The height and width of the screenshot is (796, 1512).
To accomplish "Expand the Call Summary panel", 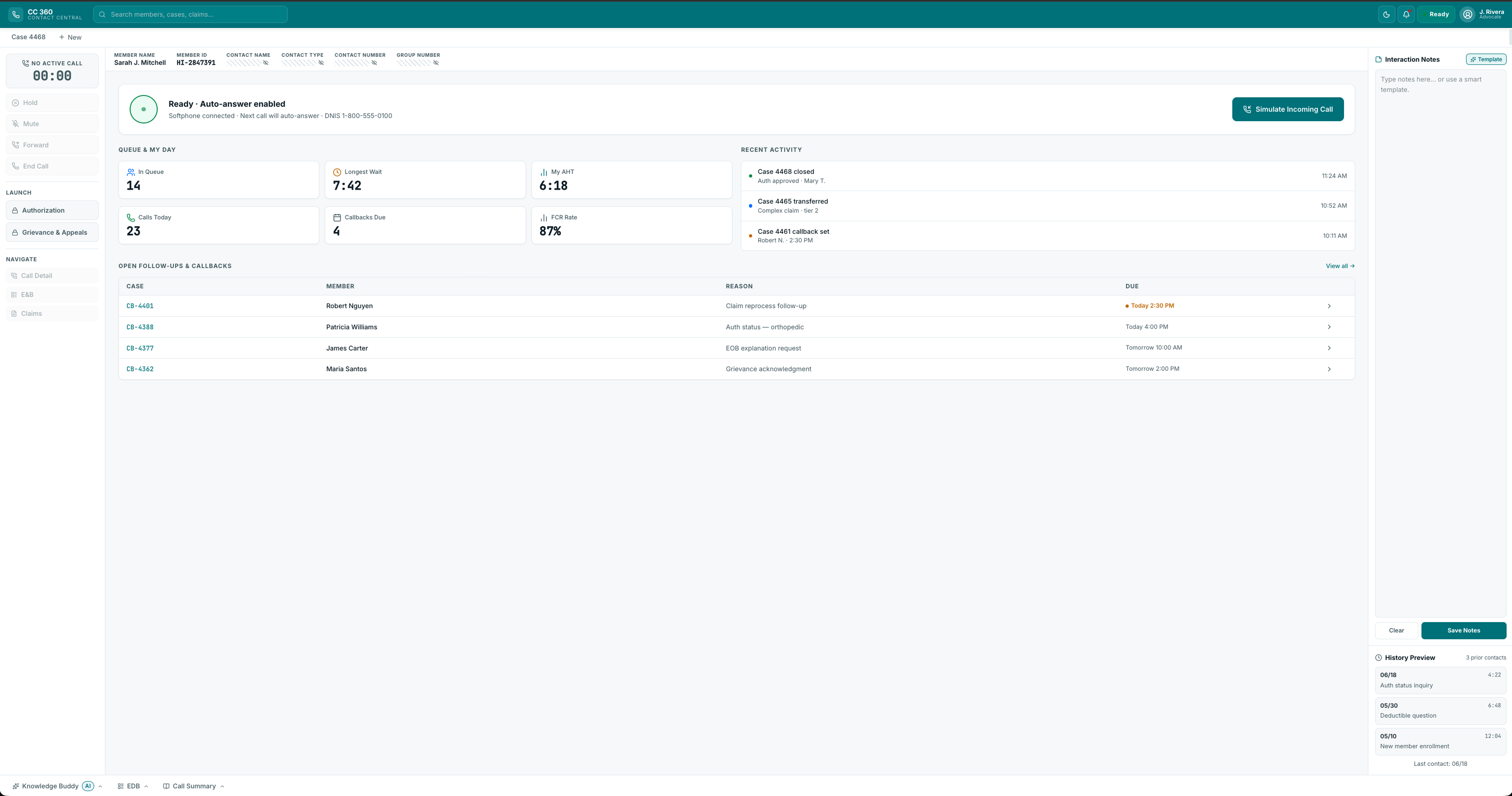I will [194, 786].
